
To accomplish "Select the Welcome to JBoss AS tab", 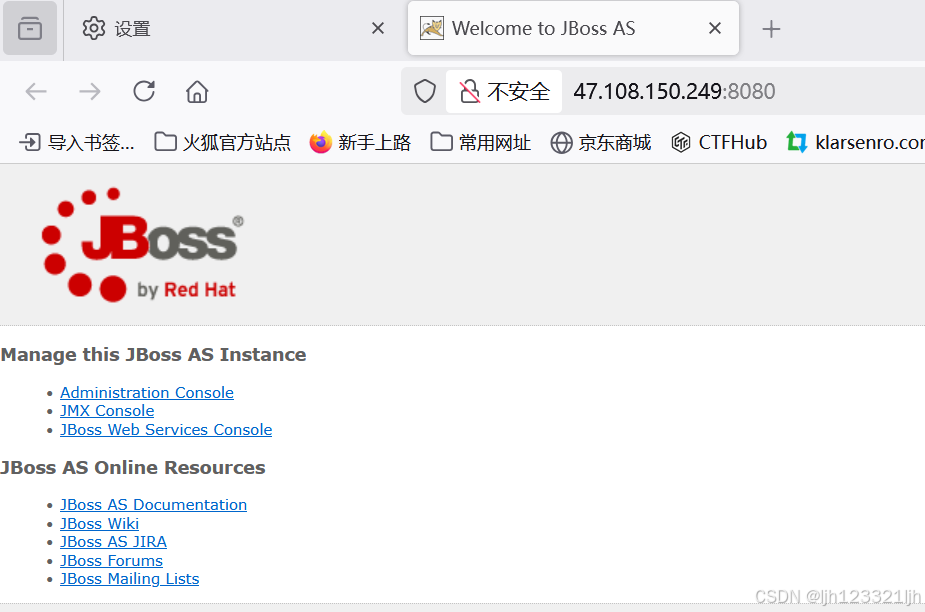I will coord(572,28).
